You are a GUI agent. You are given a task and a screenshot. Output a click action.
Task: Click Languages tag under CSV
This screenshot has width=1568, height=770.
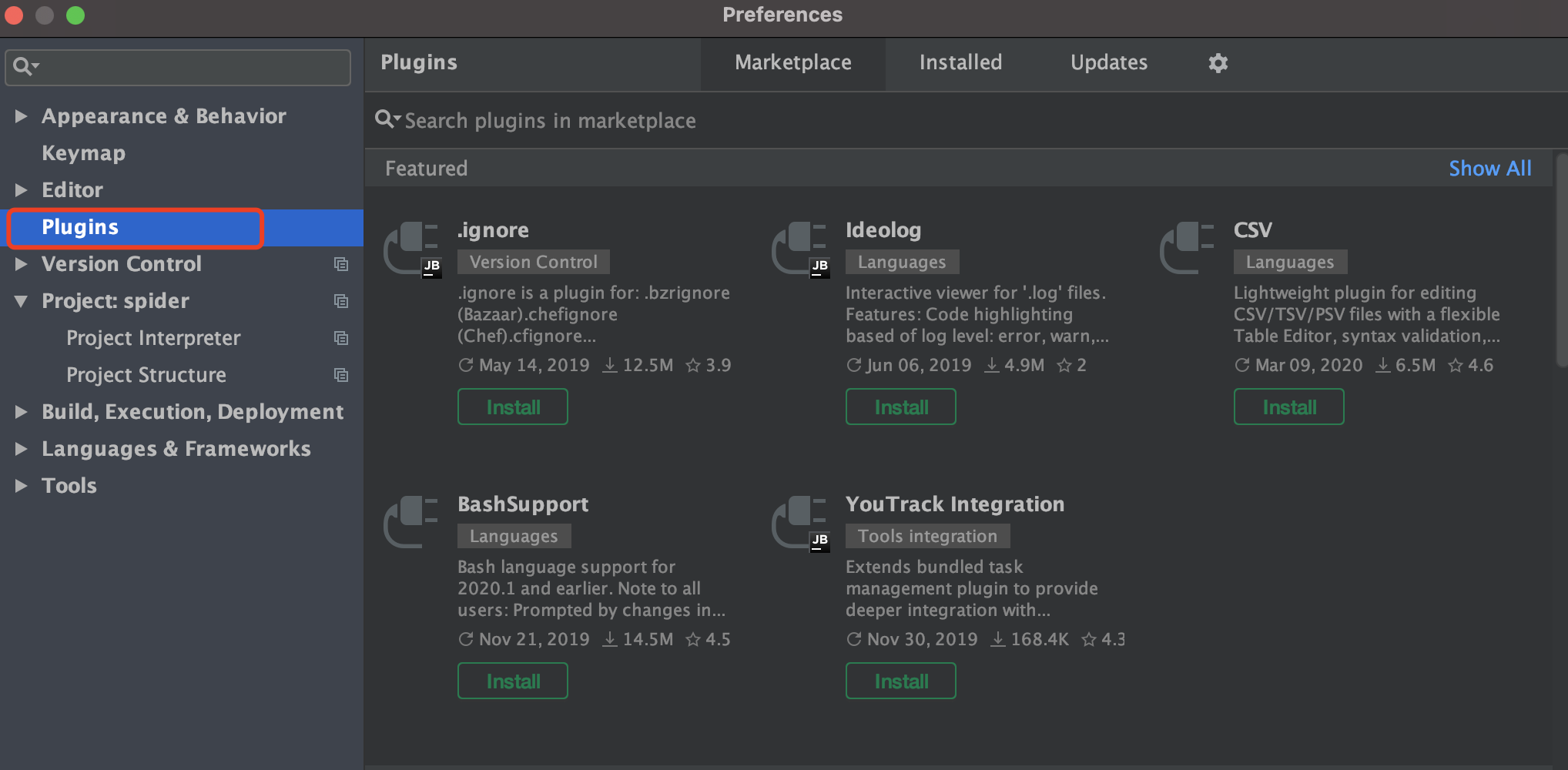click(x=1290, y=262)
